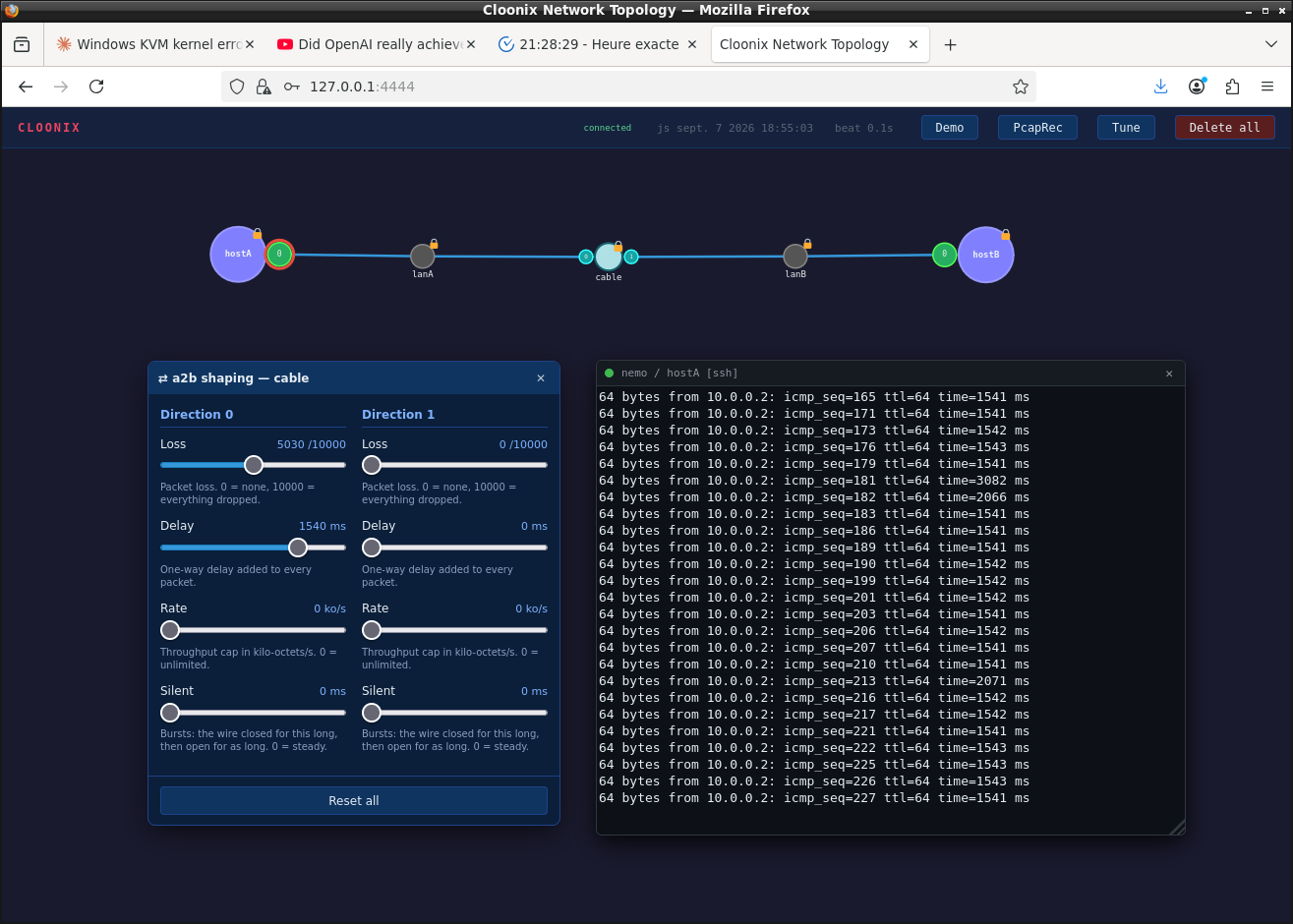This screenshot has width=1293, height=924.
Task: Select the lanB network node
Action: [x=795, y=256]
